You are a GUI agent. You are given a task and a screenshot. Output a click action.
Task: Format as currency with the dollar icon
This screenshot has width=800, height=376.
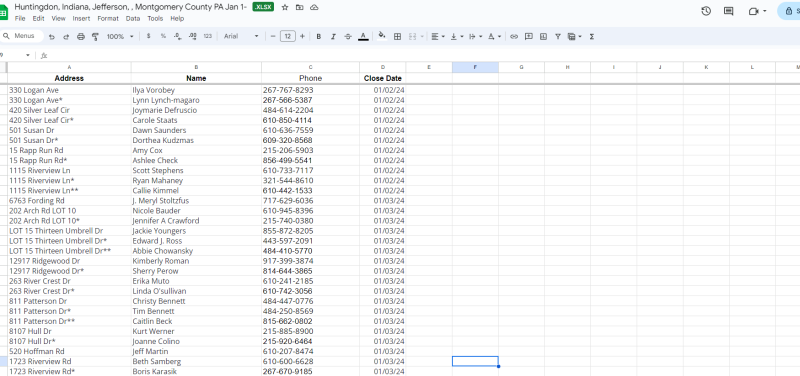[x=148, y=36]
